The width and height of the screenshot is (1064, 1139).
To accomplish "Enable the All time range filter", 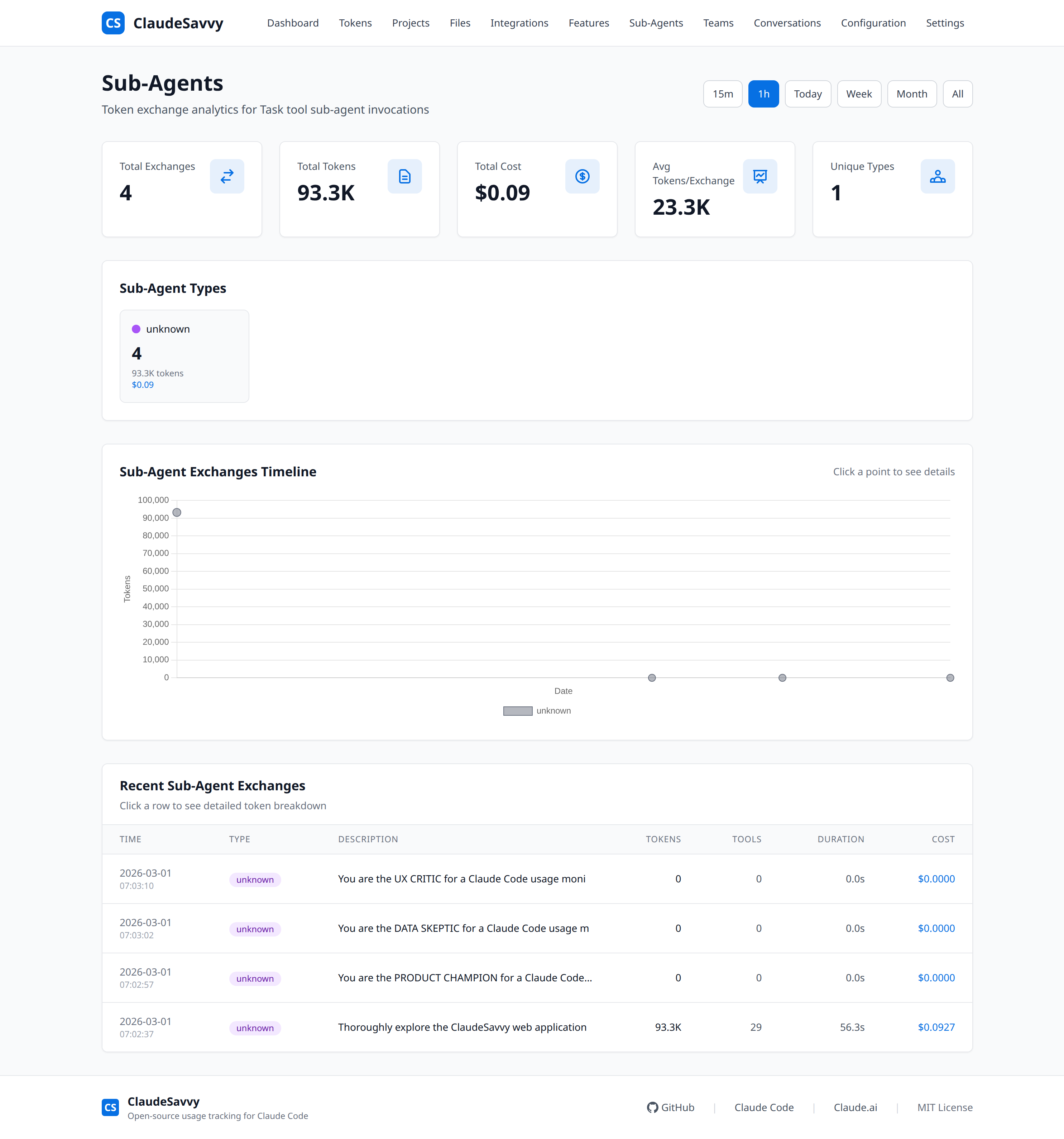I will click(958, 94).
